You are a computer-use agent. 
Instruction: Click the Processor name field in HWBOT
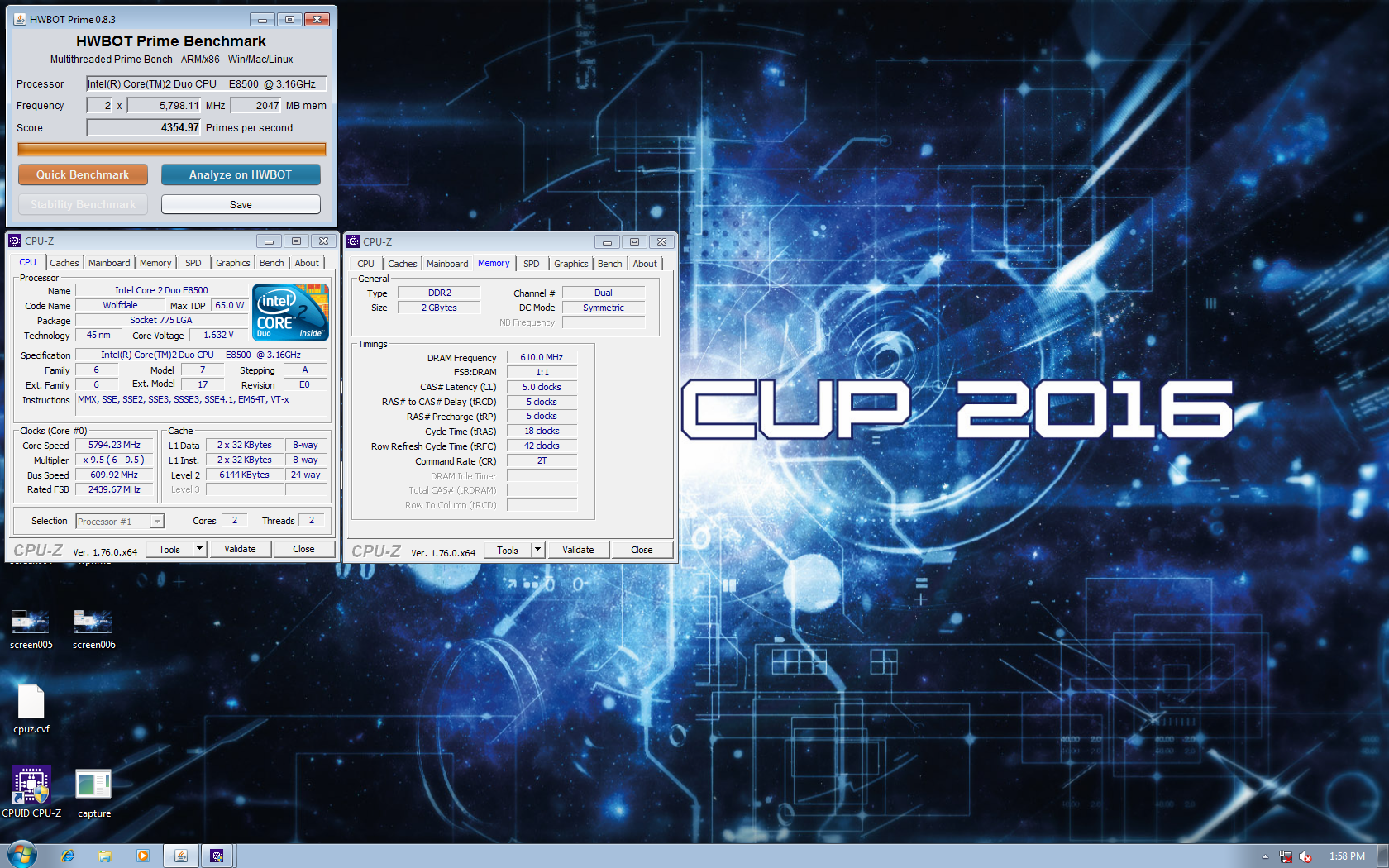coord(207,83)
